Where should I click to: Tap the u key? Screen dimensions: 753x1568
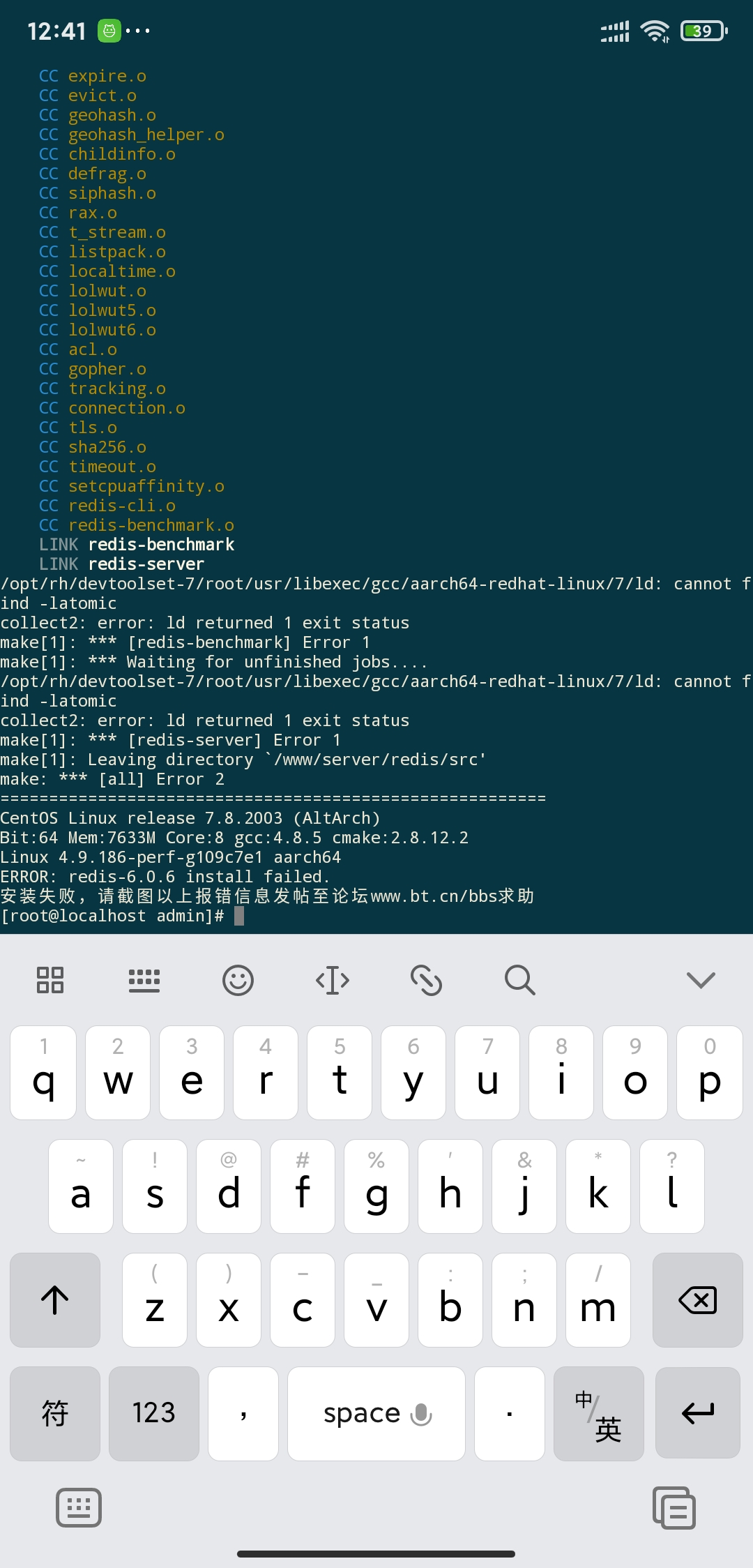487,1073
